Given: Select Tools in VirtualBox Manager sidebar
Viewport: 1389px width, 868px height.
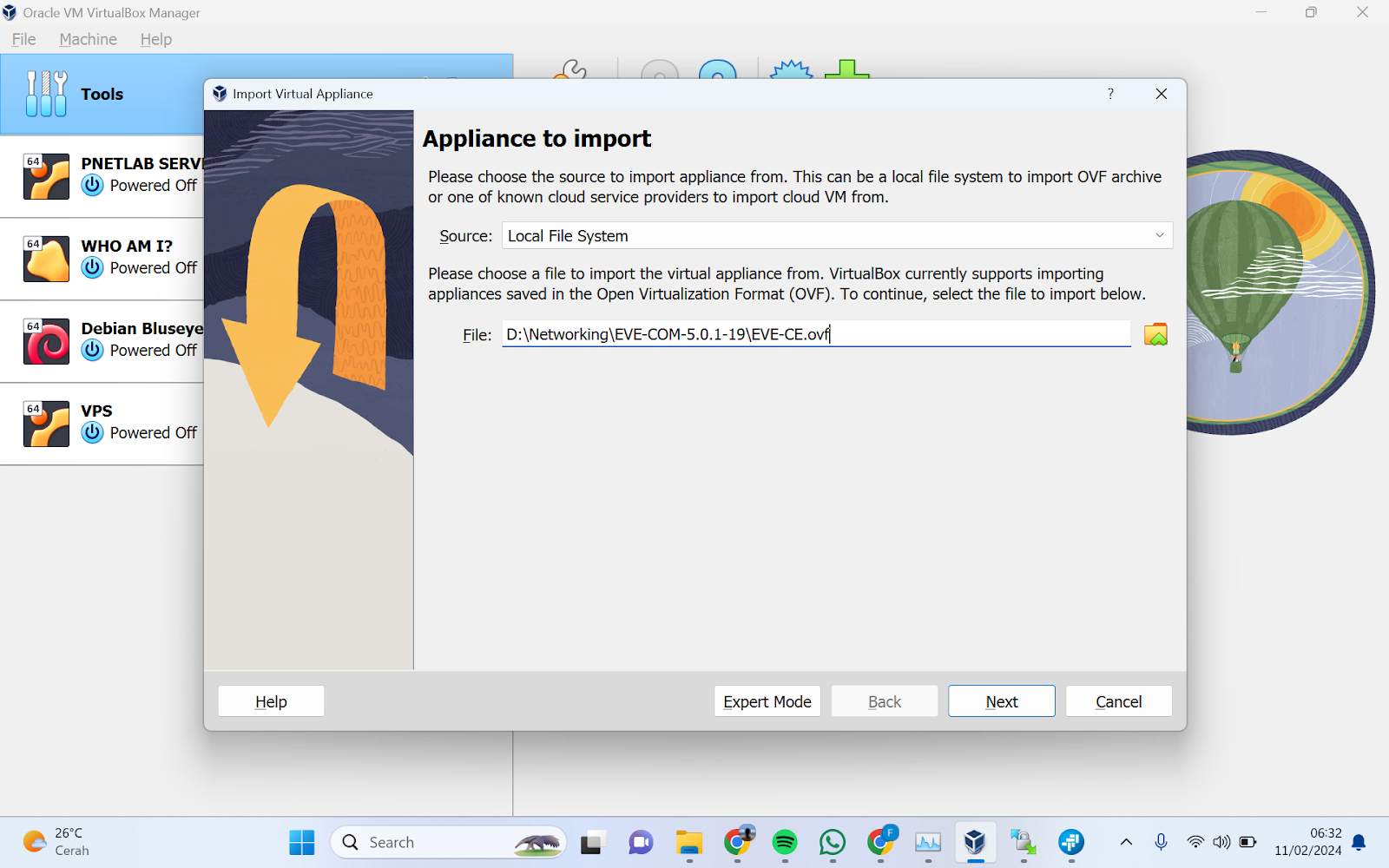Looking at the screenshot, I should 102,94.
